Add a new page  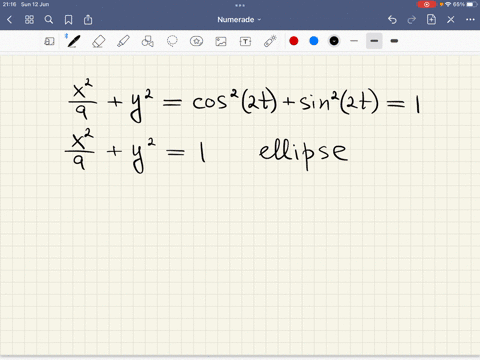[x=431, y=19]
